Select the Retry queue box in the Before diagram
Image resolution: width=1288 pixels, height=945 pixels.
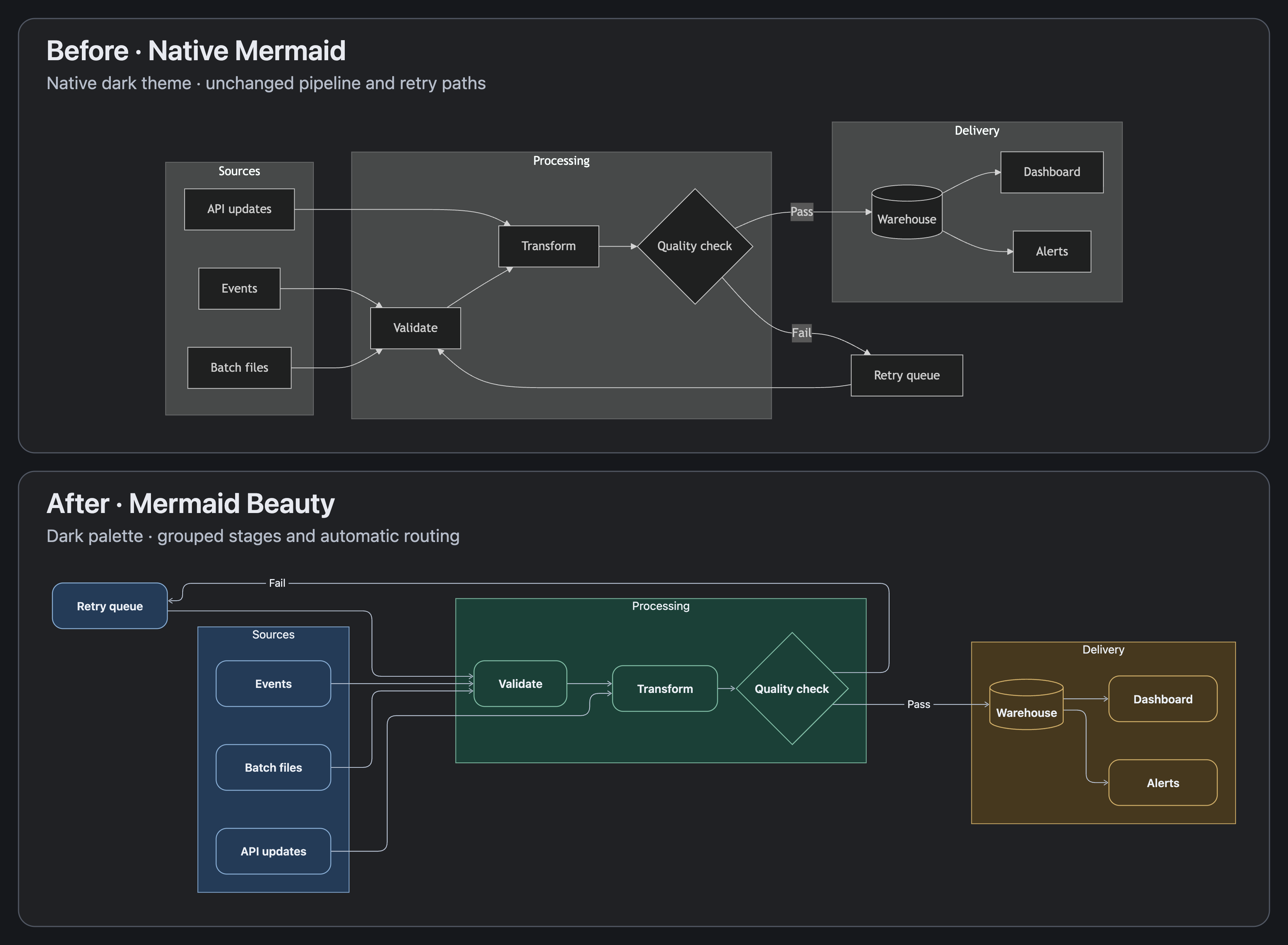pyautogui.click(x=907, y=375)
